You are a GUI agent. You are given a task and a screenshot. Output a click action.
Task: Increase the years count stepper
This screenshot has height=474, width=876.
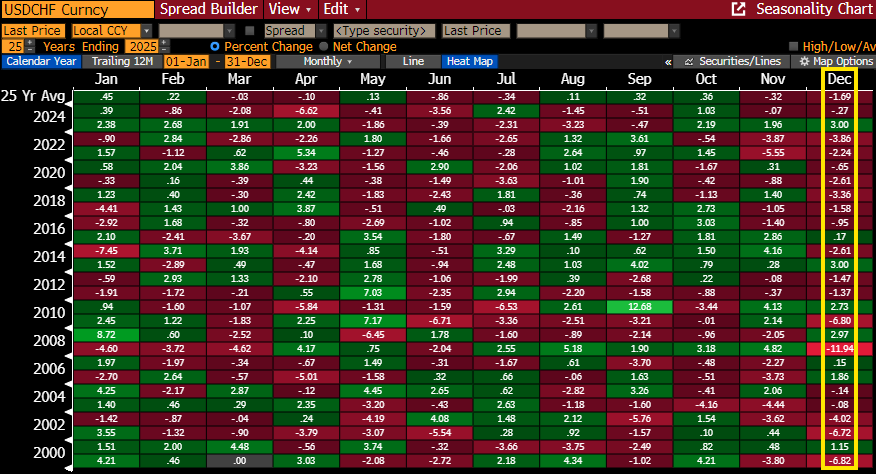30,43
